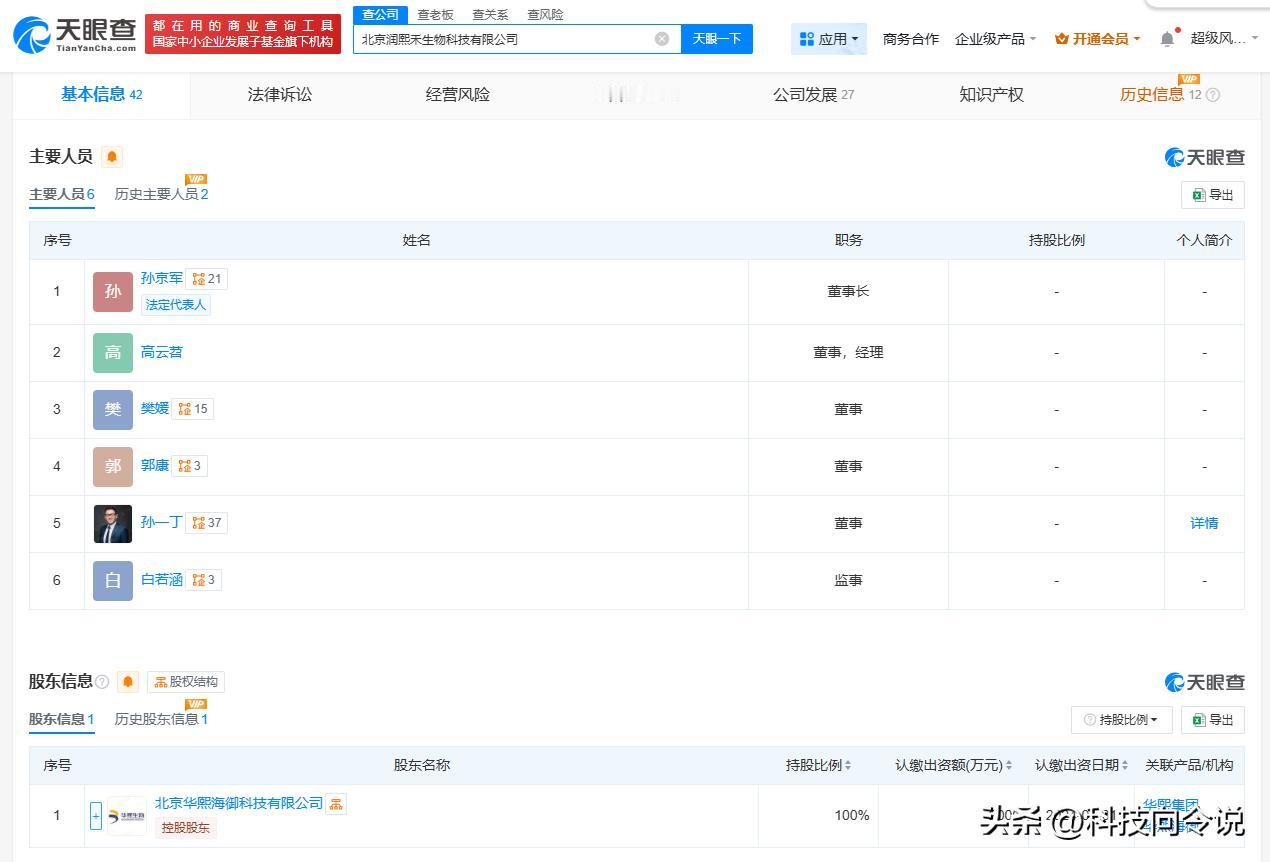Open 樊媛's profile link
Viewport: 1270px width, 862px height.
155,409
